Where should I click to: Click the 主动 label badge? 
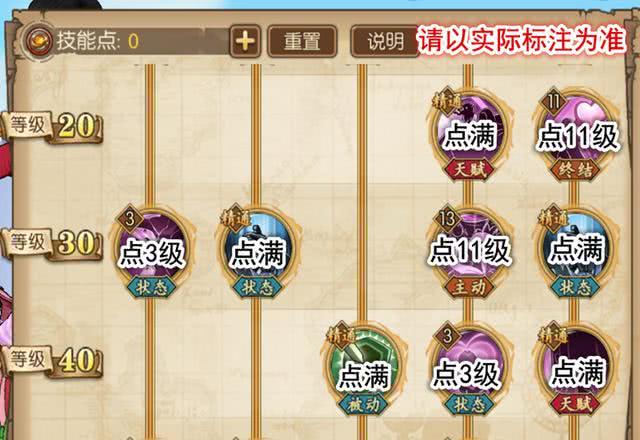pyautogui.click(x=469, y=287)
